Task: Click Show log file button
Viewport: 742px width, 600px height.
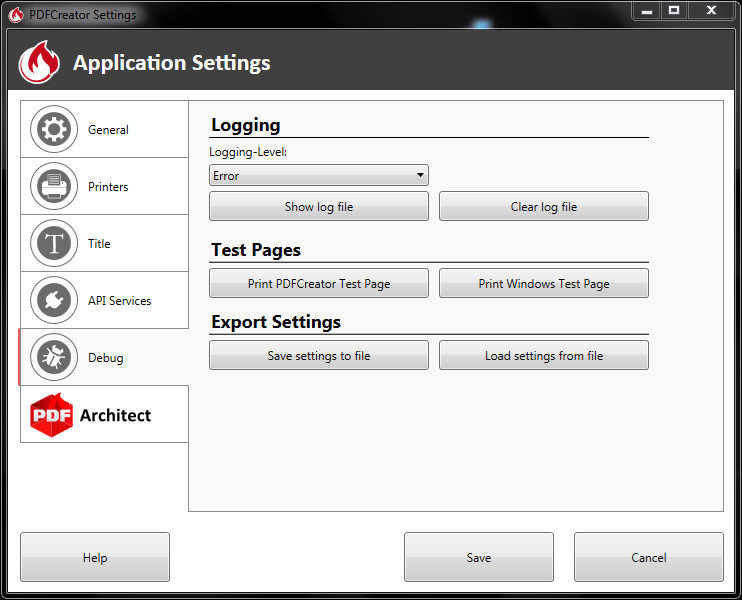Action: click(x=318, y=206)
